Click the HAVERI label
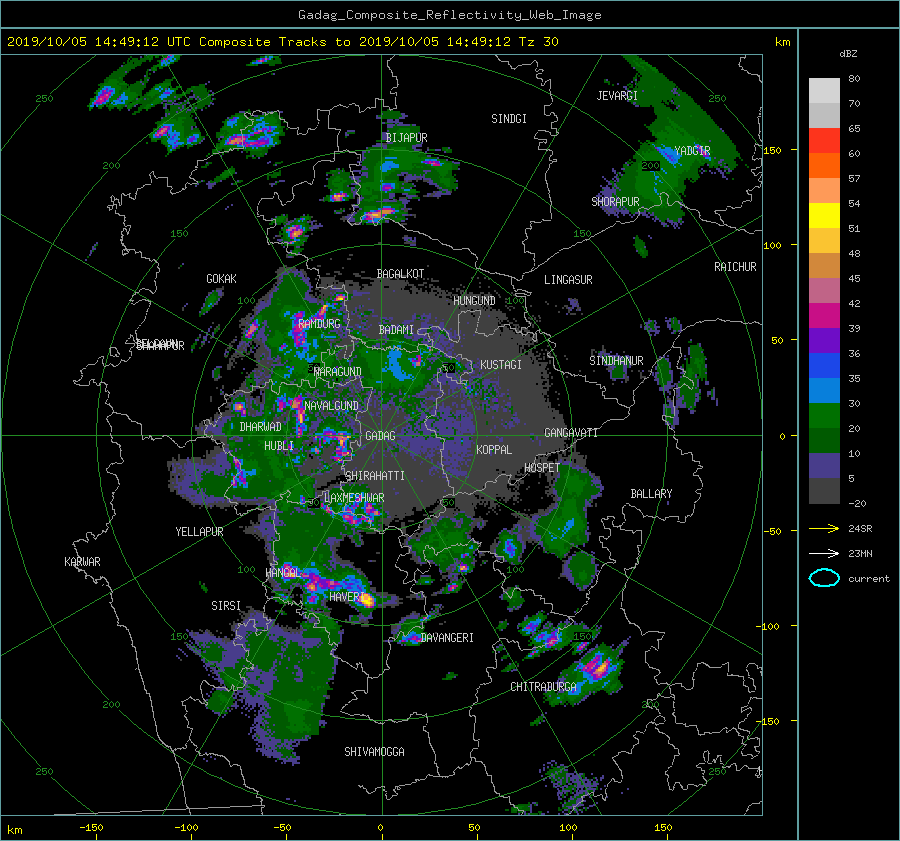 coord(347,596)
